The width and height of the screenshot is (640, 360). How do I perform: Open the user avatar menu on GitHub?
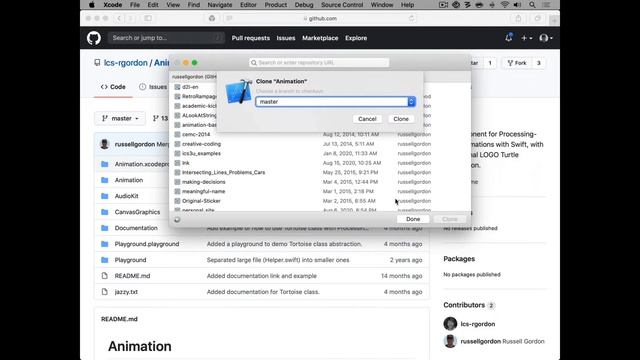point(546,38)
